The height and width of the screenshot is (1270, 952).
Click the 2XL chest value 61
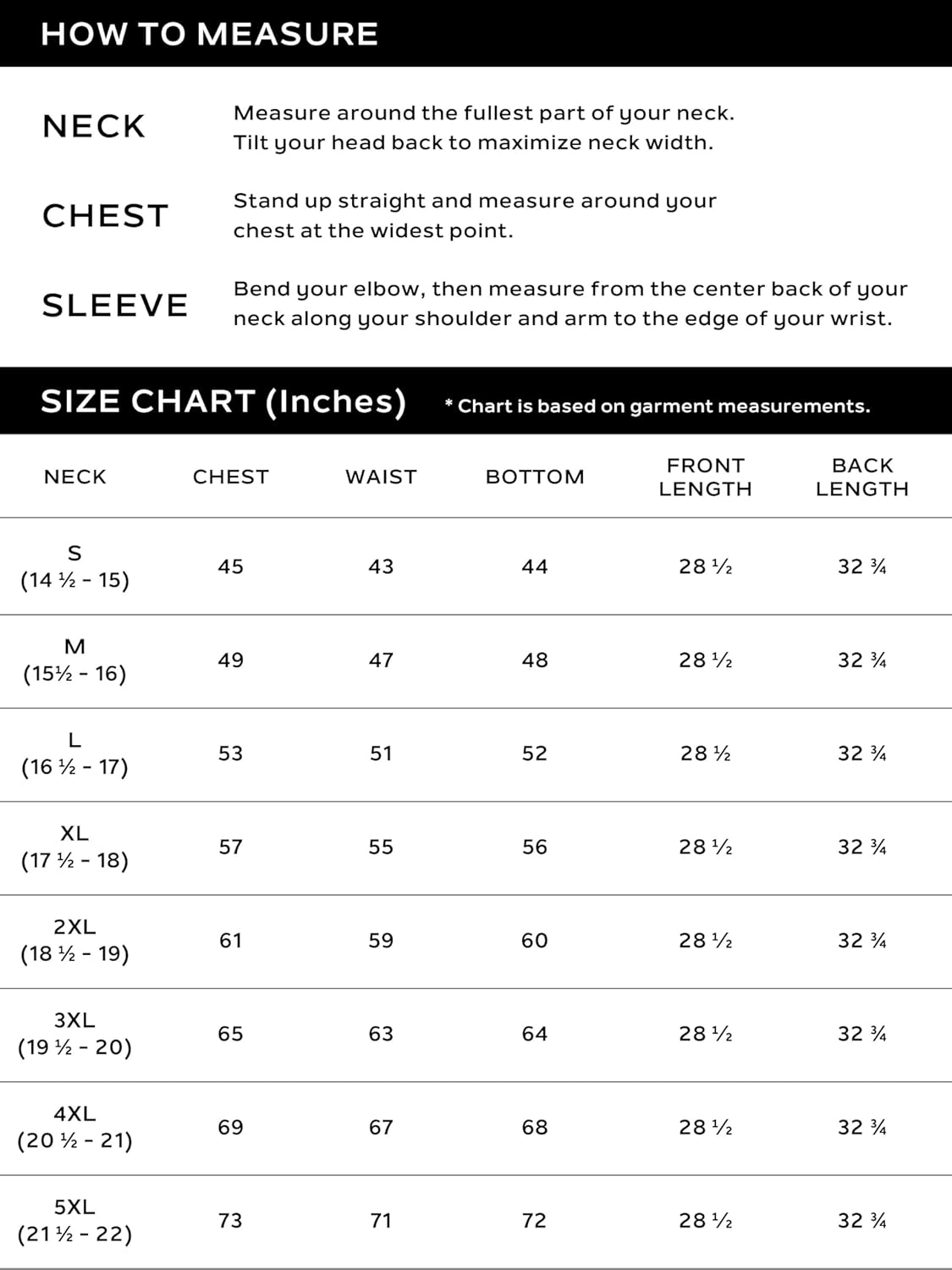(230, 941)
